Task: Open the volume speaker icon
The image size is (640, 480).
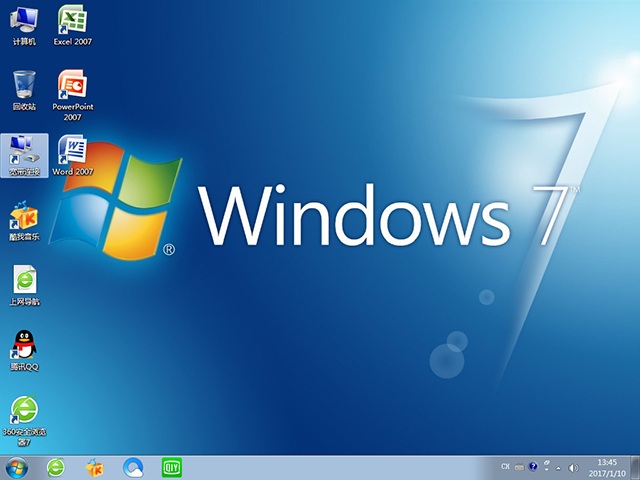Action: click(573, 468)
